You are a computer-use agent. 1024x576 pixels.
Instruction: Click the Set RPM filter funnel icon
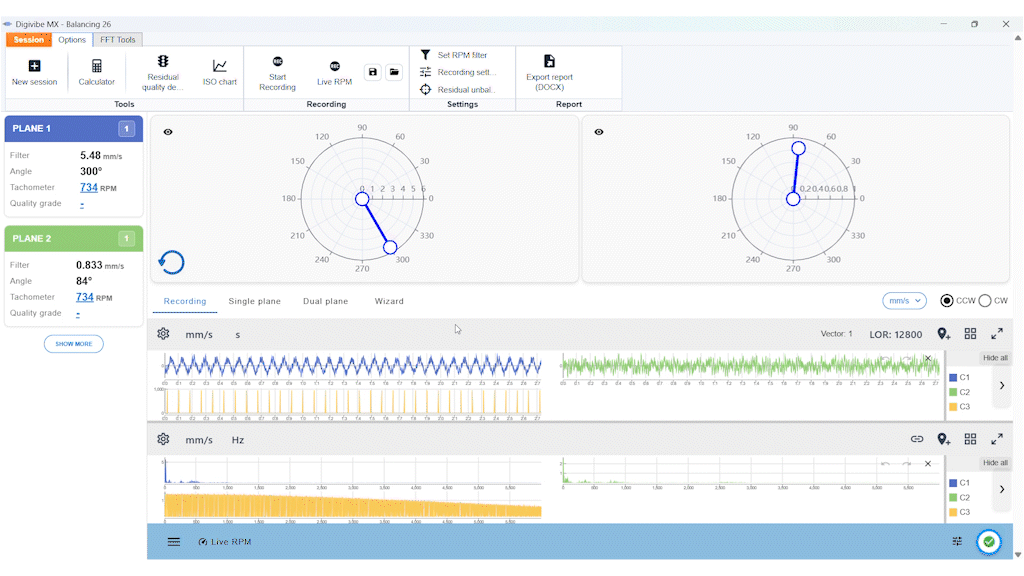tap(425, 55)
